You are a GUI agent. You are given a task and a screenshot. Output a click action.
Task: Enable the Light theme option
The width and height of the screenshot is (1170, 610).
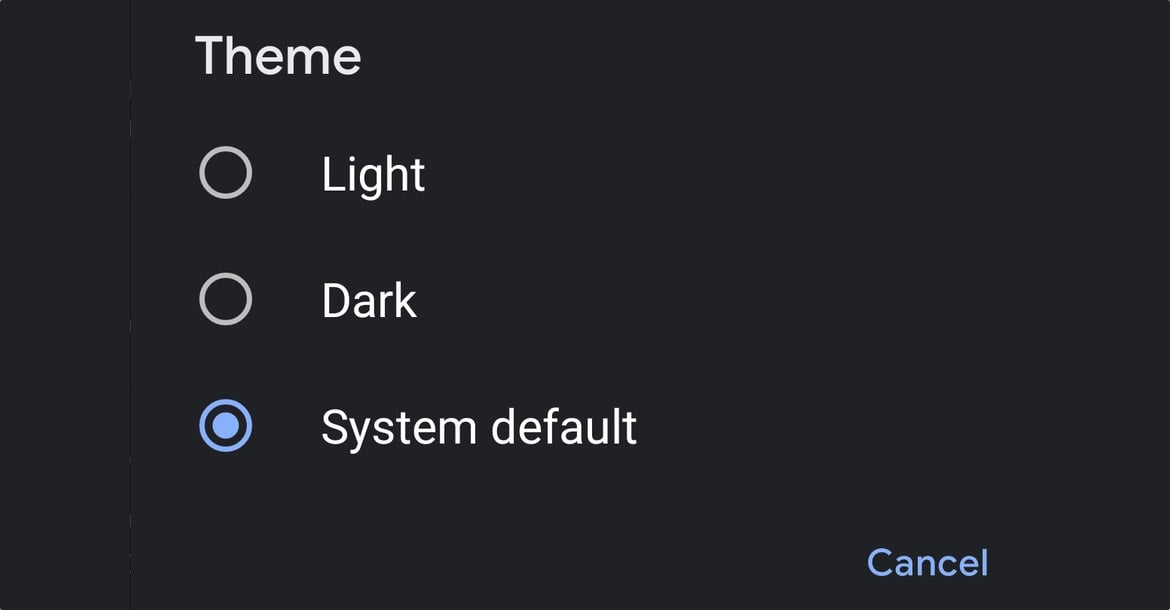[225, 173]
